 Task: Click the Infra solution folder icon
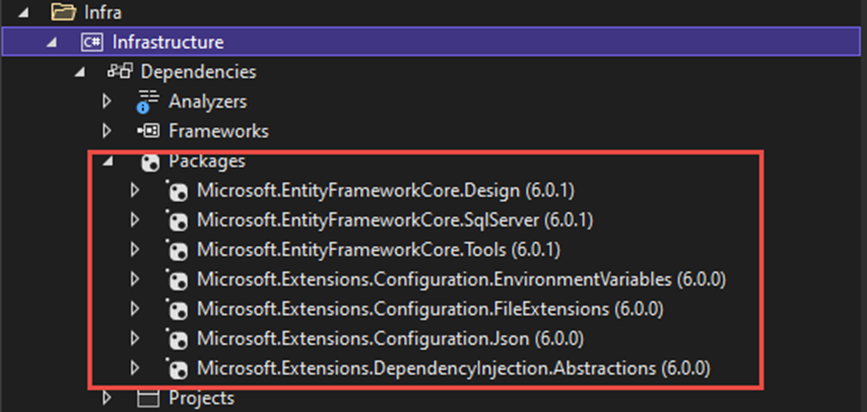(62, 13)
